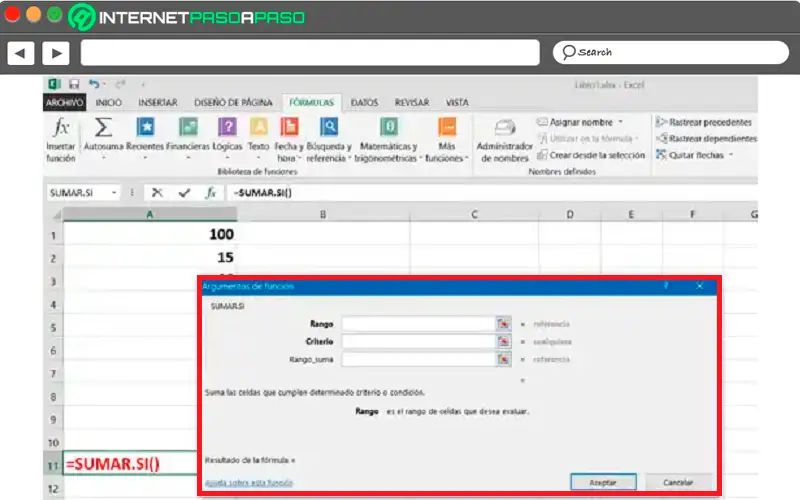
Task: Click Rastrear dependientes
Action: pos(706,138)
